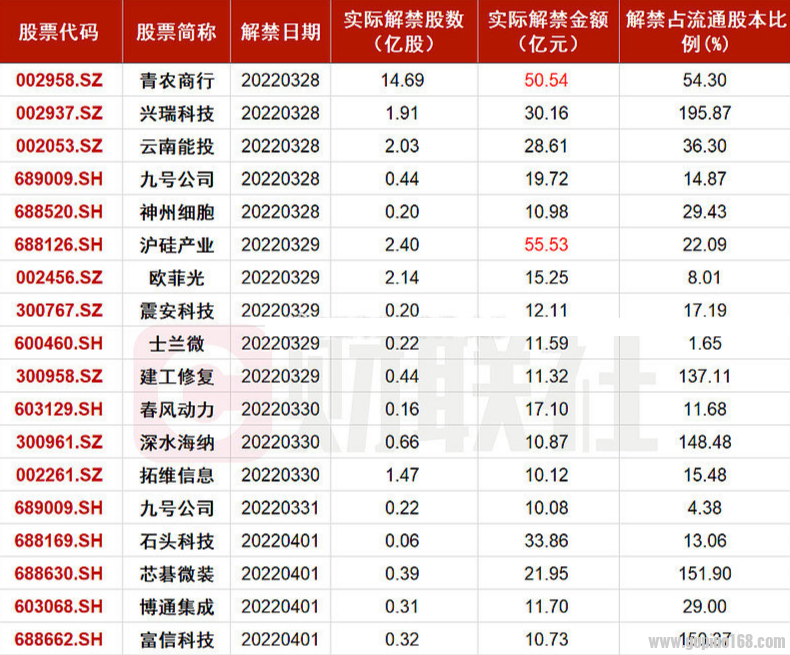790x655 pixels.
Task: Click the 股票简称 column header
Action: click(176, 32)
